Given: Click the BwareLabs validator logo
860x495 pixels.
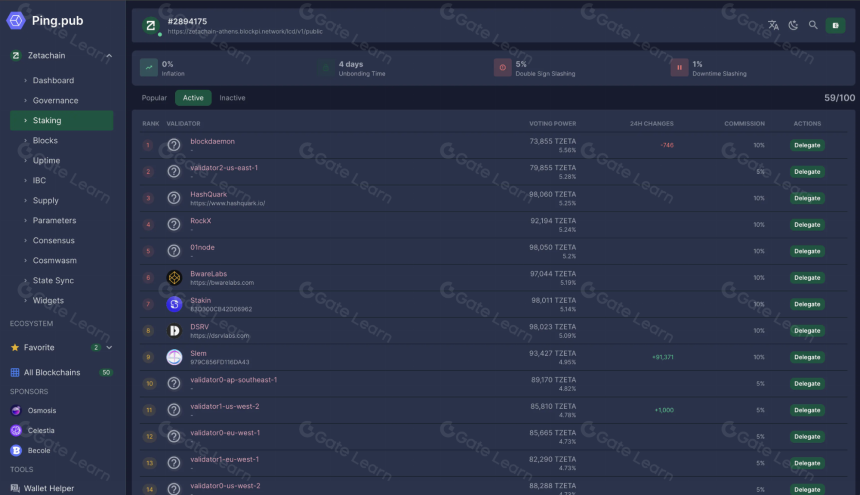Looking at the screenshot, I should (x=174, y=277).
